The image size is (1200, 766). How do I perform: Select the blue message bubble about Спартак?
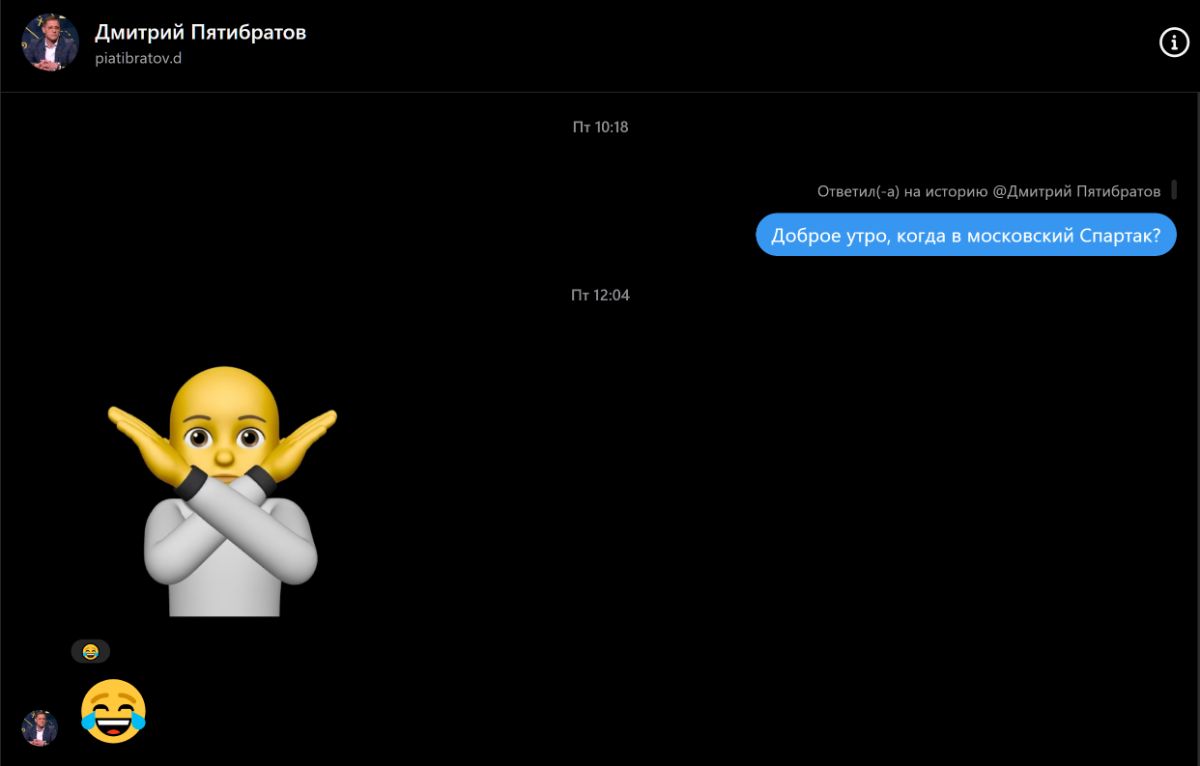click(x=965, y=235)
